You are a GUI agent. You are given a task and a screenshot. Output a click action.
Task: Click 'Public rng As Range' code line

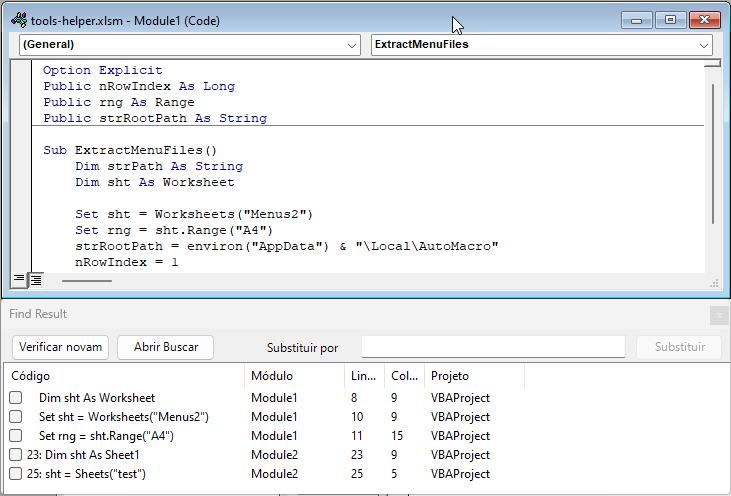coord(119,102)
